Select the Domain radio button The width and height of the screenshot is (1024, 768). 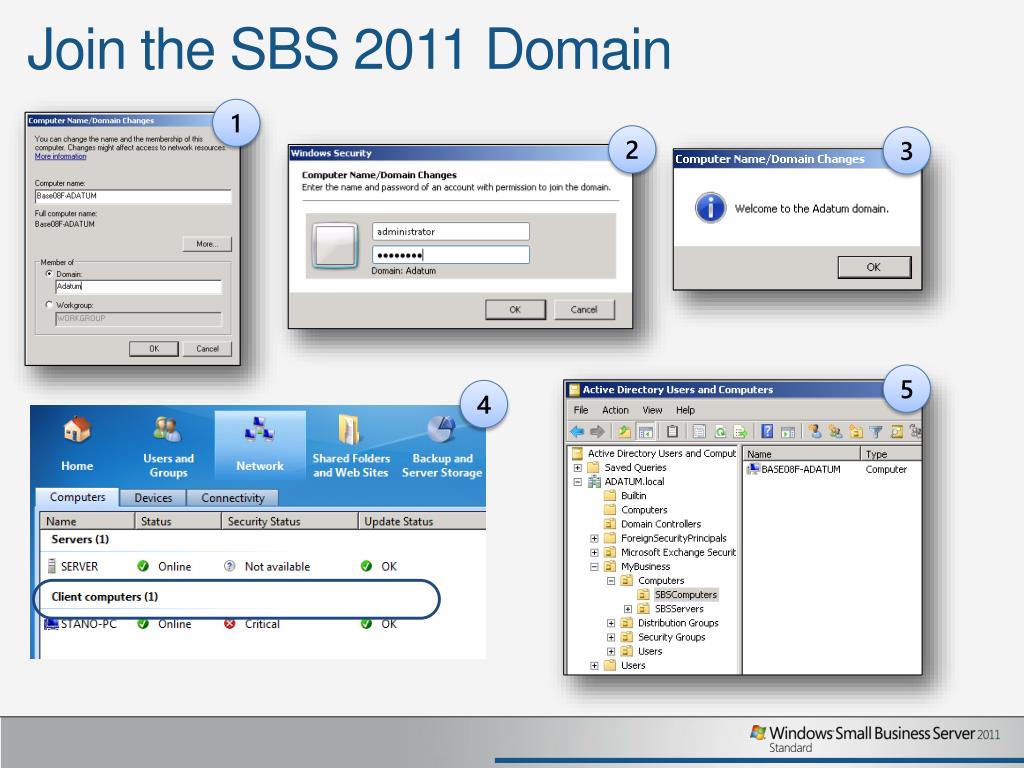(x=49, y=274)
